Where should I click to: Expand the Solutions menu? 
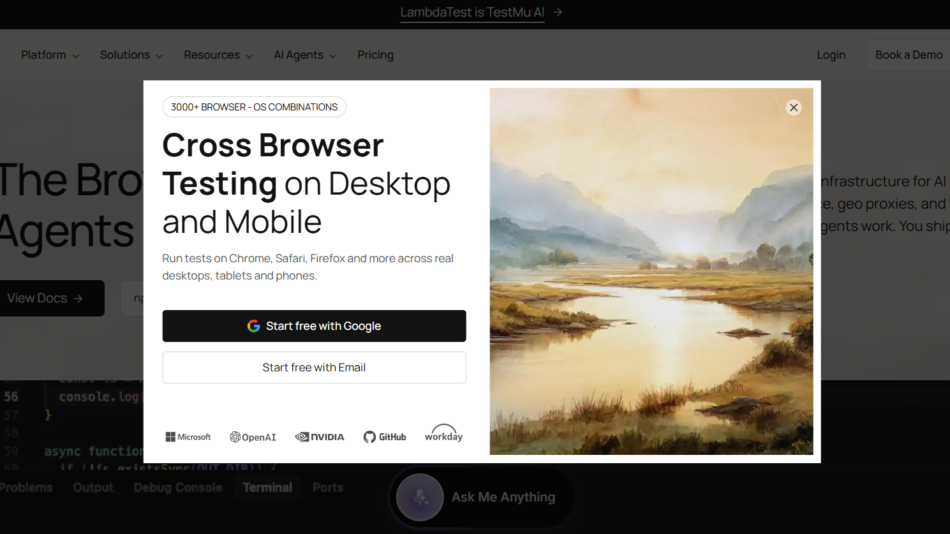(131, 55)
